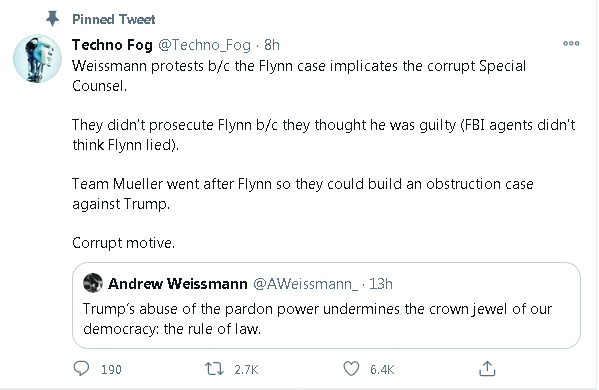The height and width of the screenshot is (390, 599).
Task: Open Techno Fog profile avatar
Action: point(37,58)
